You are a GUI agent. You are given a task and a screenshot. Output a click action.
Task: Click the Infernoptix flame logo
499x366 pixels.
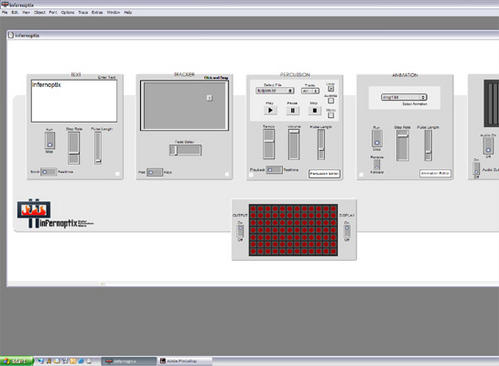pos(34,210)
